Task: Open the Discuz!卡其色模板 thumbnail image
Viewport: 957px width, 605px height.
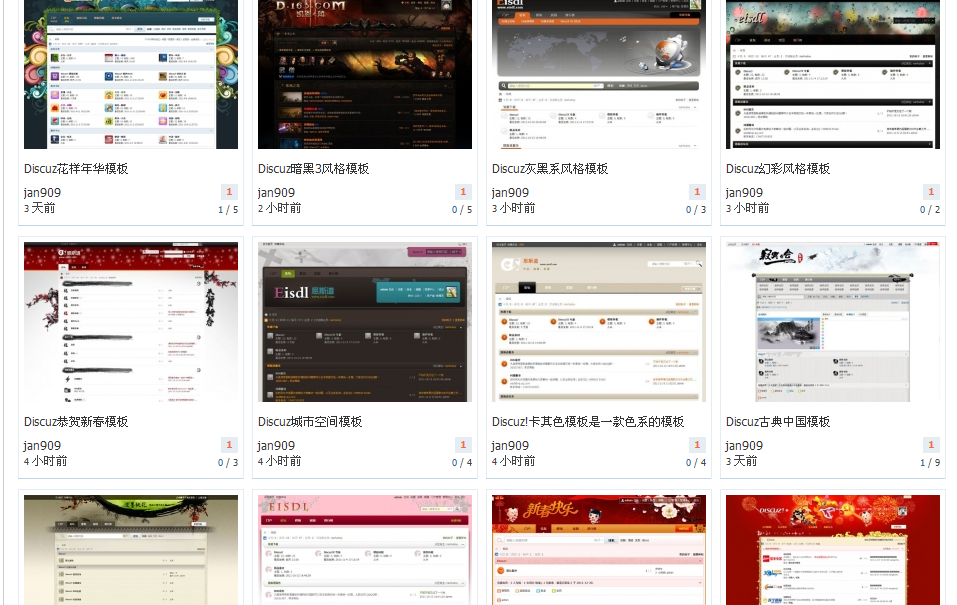Action: 599,322
